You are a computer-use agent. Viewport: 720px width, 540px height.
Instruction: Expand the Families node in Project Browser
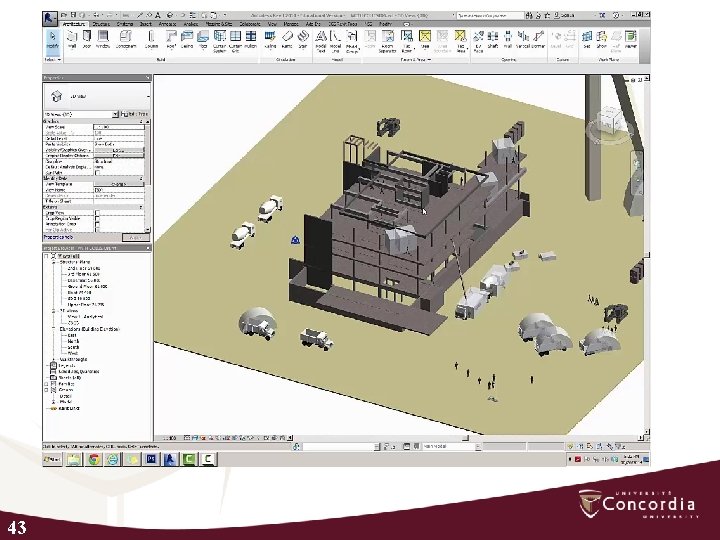(x=46, y=384)
